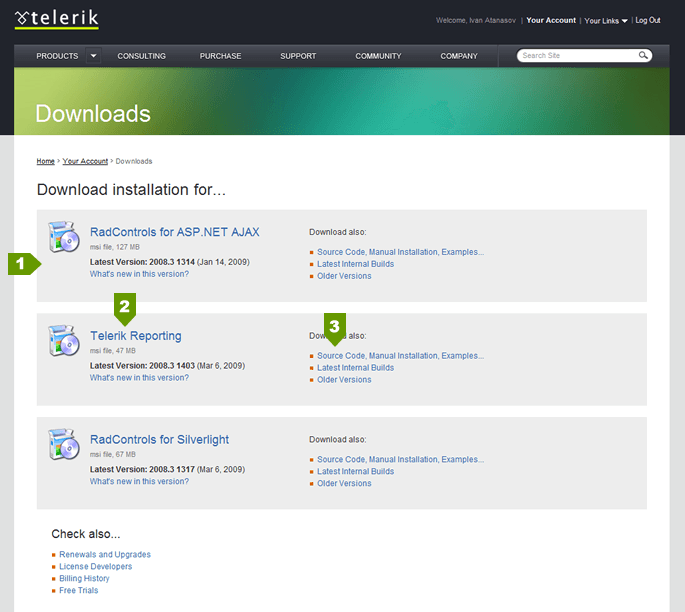Download Telerik Reporting installer
Image resolution: width=685 pixels, height=612 pixels.
[136, 335]
